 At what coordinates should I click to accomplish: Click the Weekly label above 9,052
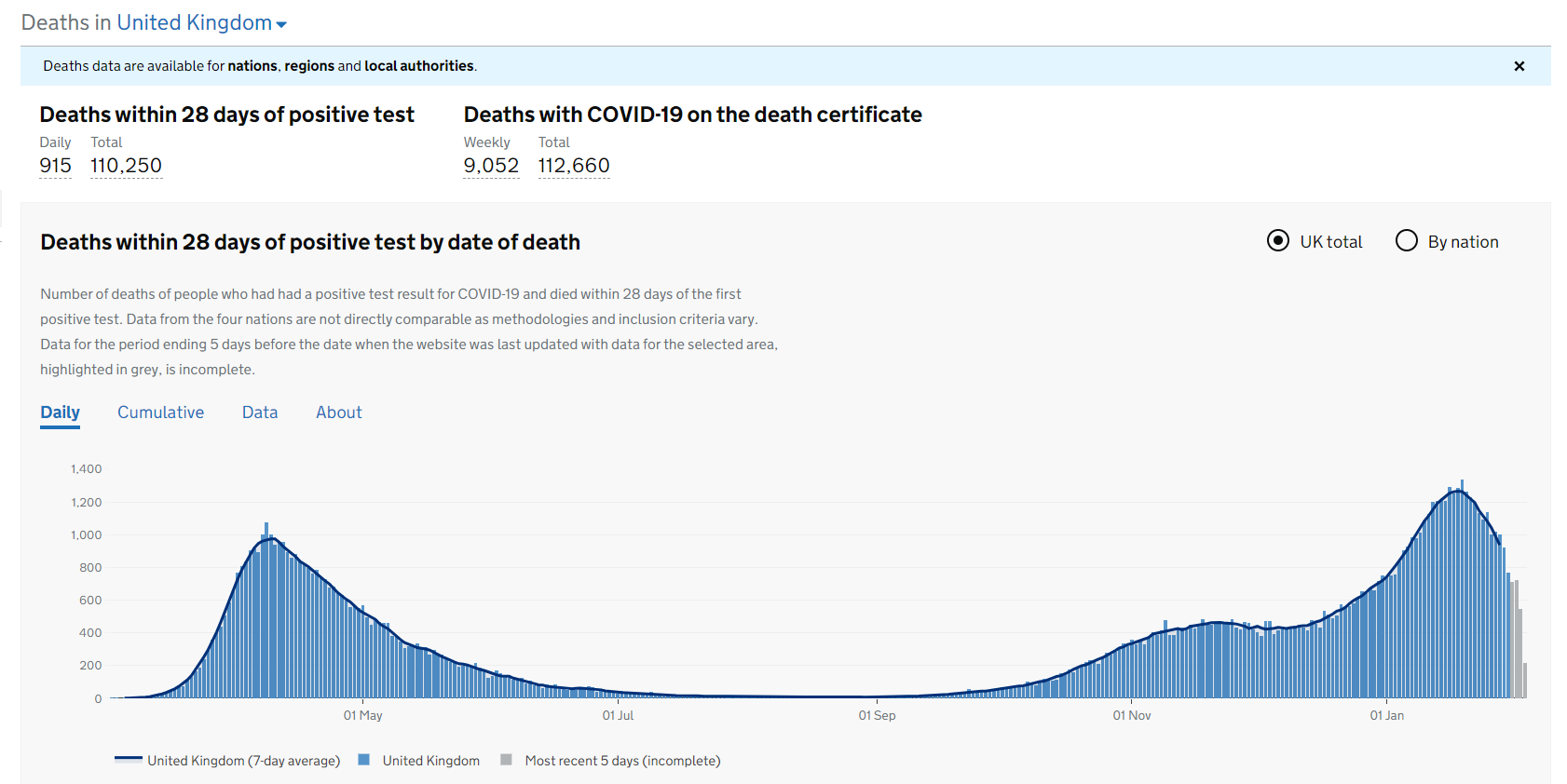point(486,142)
